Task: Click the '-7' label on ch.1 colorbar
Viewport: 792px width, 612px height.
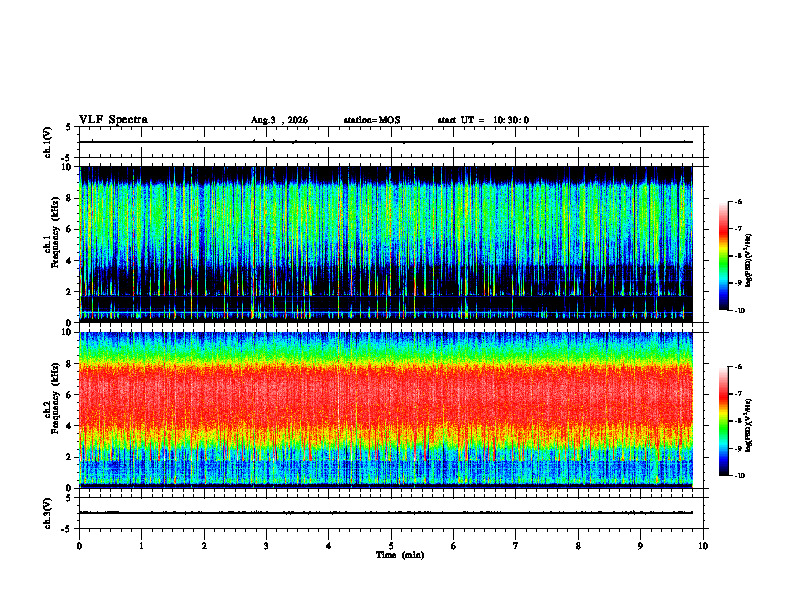Action: (x=738, y=229)
